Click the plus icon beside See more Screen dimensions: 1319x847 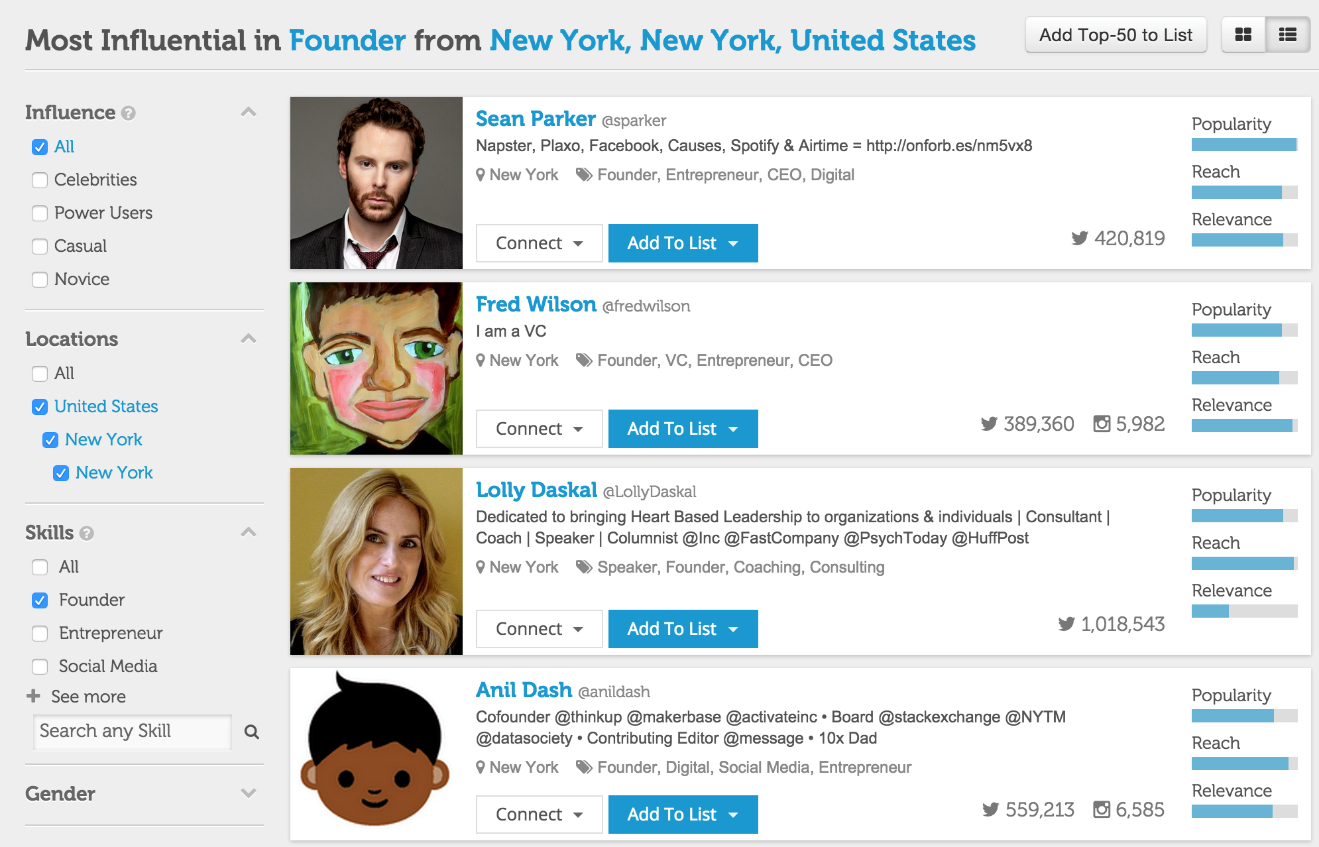click(x=33, y=696)
